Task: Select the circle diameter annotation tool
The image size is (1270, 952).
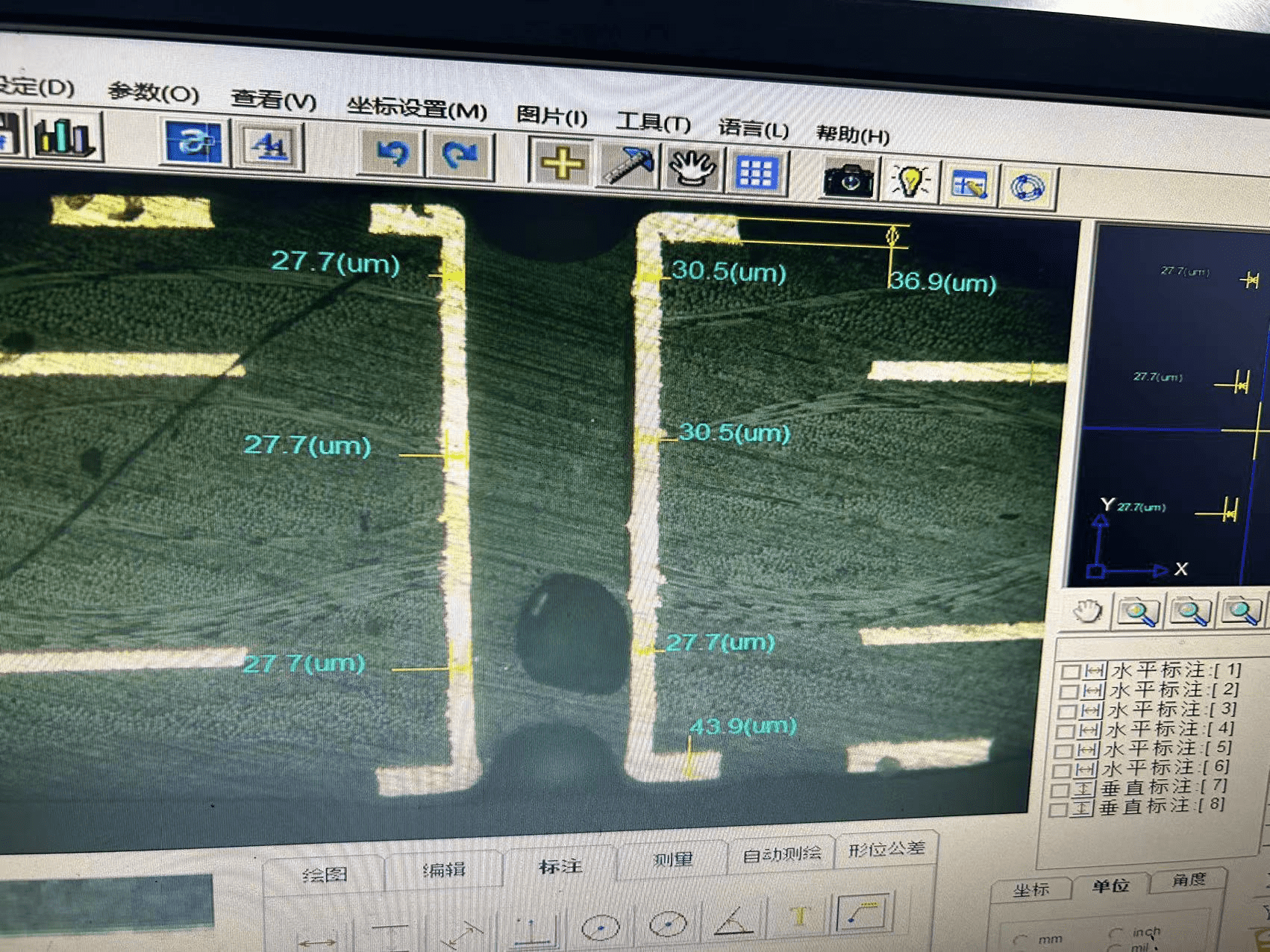Action: click(x=668, y=924)
